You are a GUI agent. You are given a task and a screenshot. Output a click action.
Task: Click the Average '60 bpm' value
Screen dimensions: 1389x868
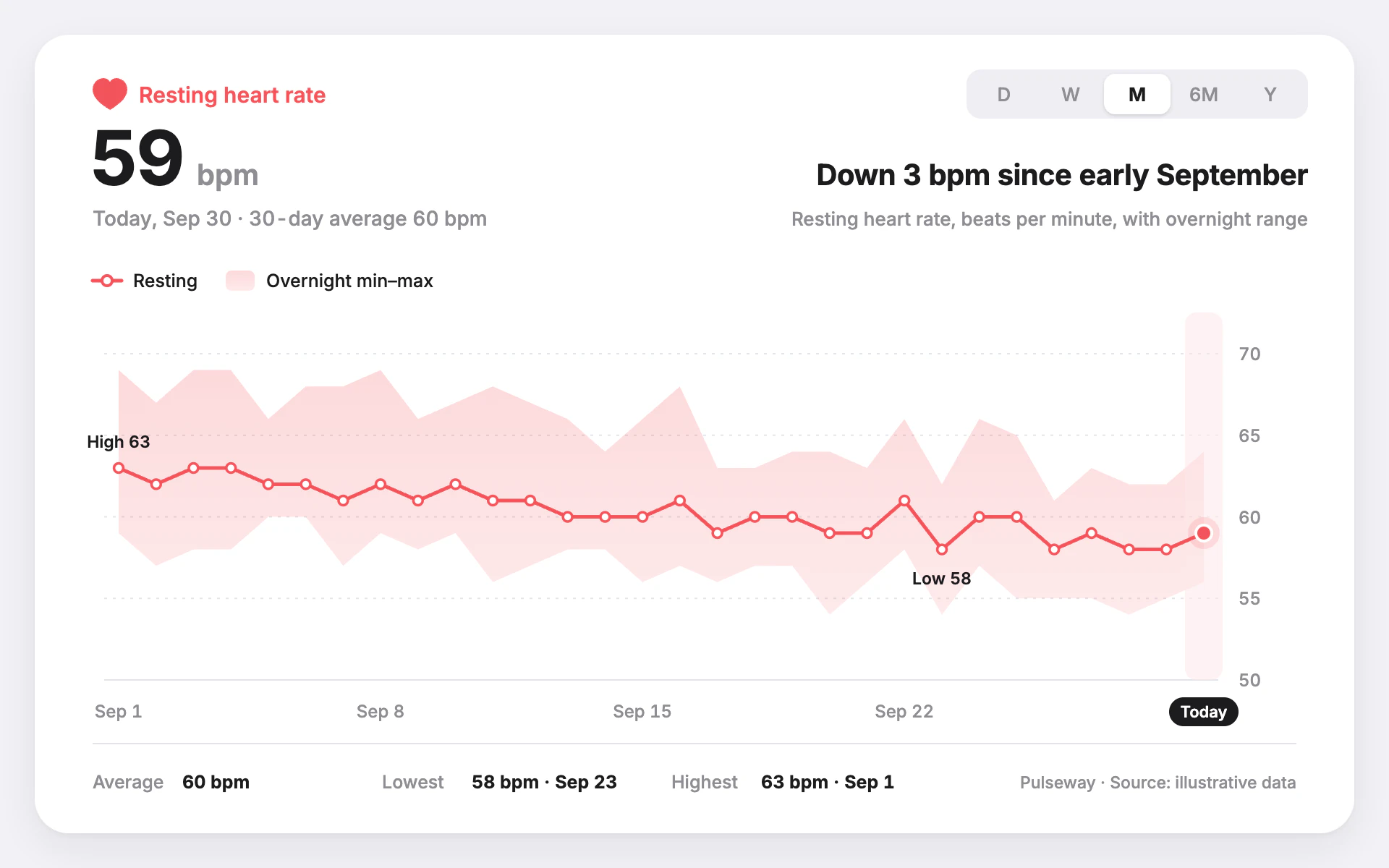[x=216, y=782]
